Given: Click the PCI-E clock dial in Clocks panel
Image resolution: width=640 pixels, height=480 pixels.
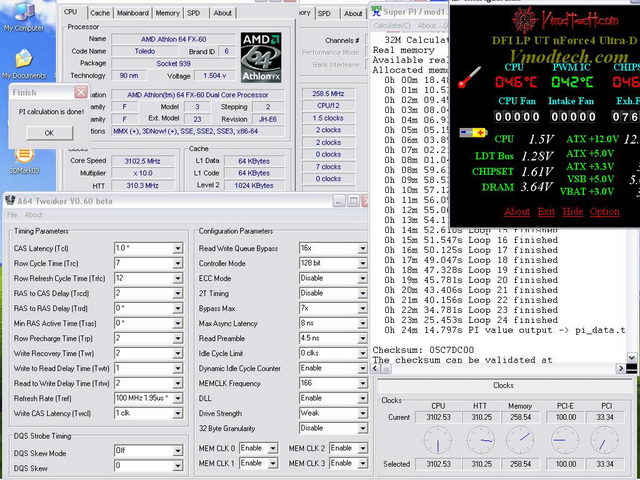Looking at the screenshot, I should click(x=565, y=441).
